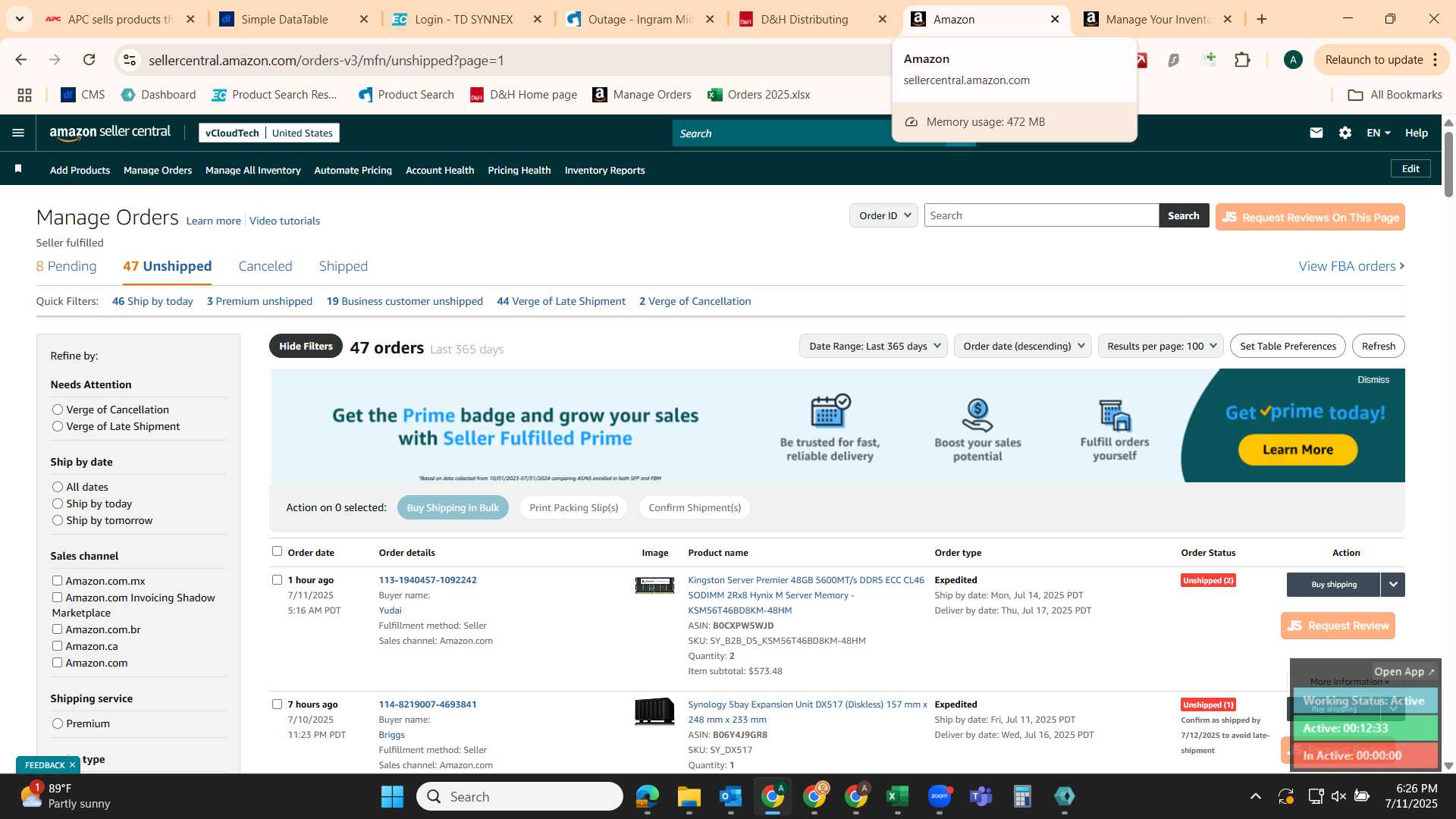Switch to the Canceled orders tab
Viewport: 1456px width, 819px height.
pyautogui.click(x=265, y=266)
